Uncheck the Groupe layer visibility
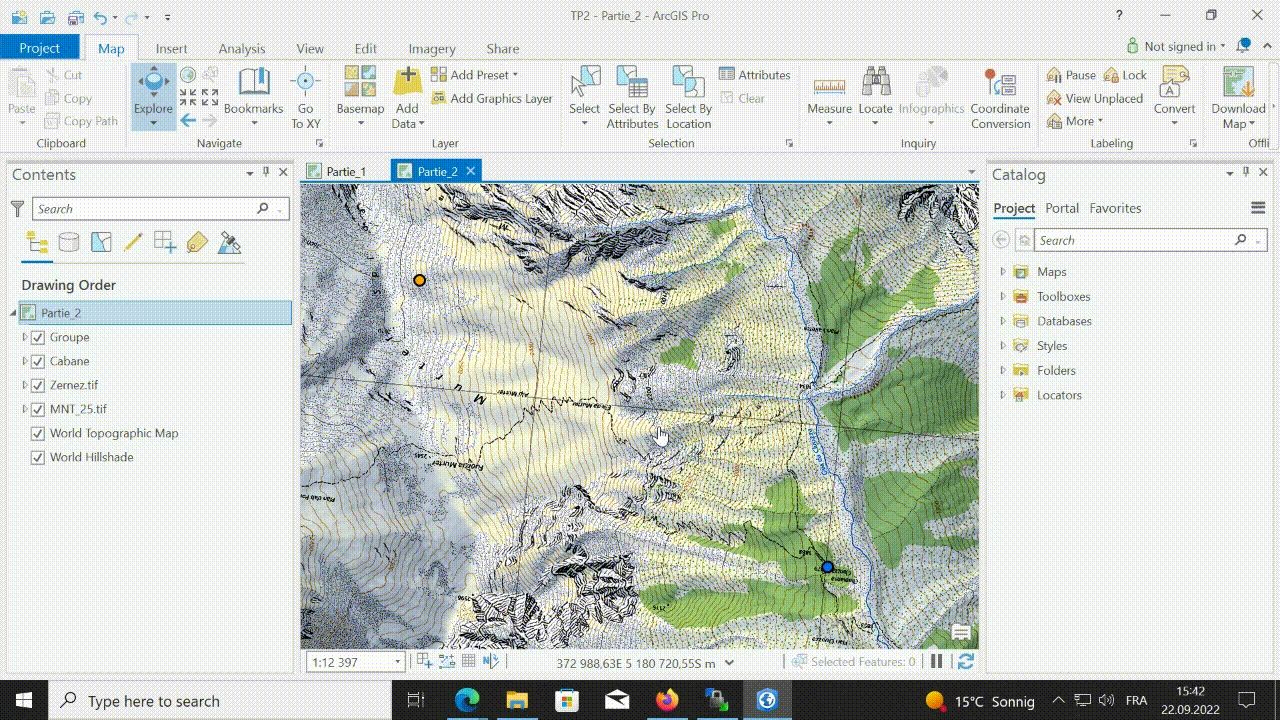 coord(38,337)
